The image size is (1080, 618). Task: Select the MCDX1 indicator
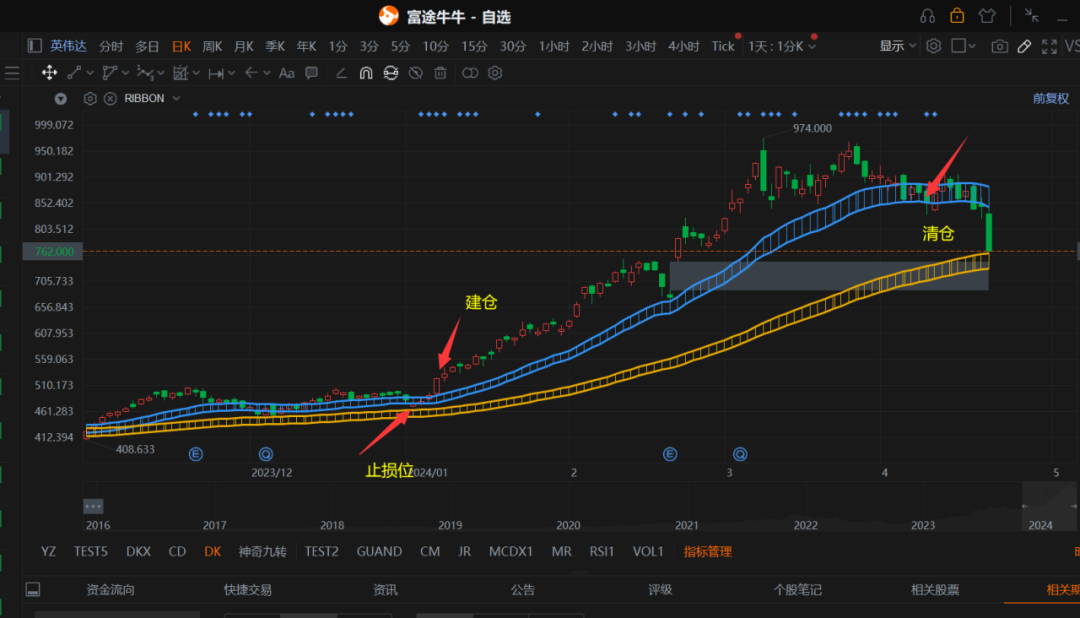pyautogui.click(x=510, y=551)
